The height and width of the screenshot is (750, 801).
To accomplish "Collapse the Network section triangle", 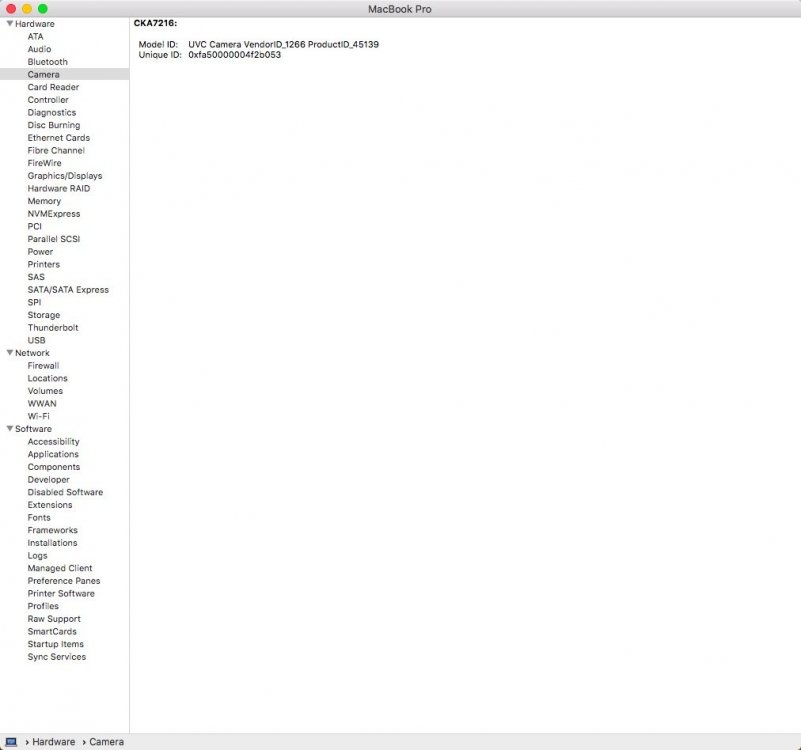I will 10,353.
